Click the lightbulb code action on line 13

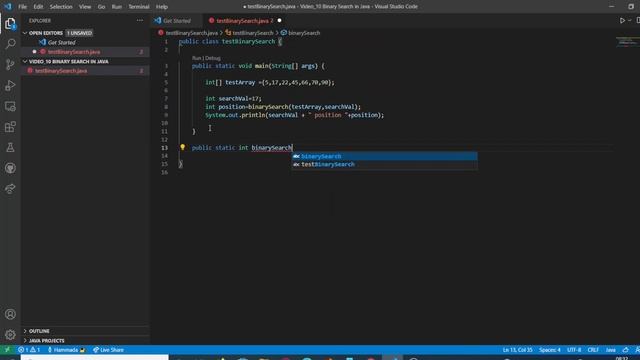pyautogui.click(x=182, y=147)
